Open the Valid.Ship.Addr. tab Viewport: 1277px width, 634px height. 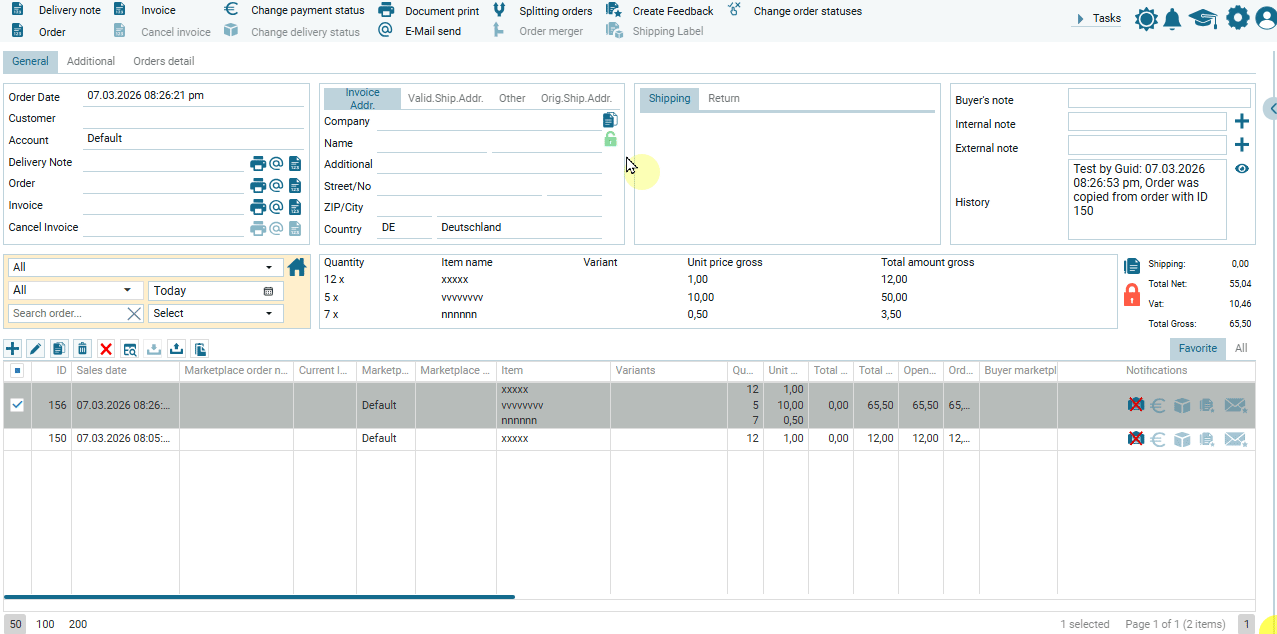coord(445,99)
